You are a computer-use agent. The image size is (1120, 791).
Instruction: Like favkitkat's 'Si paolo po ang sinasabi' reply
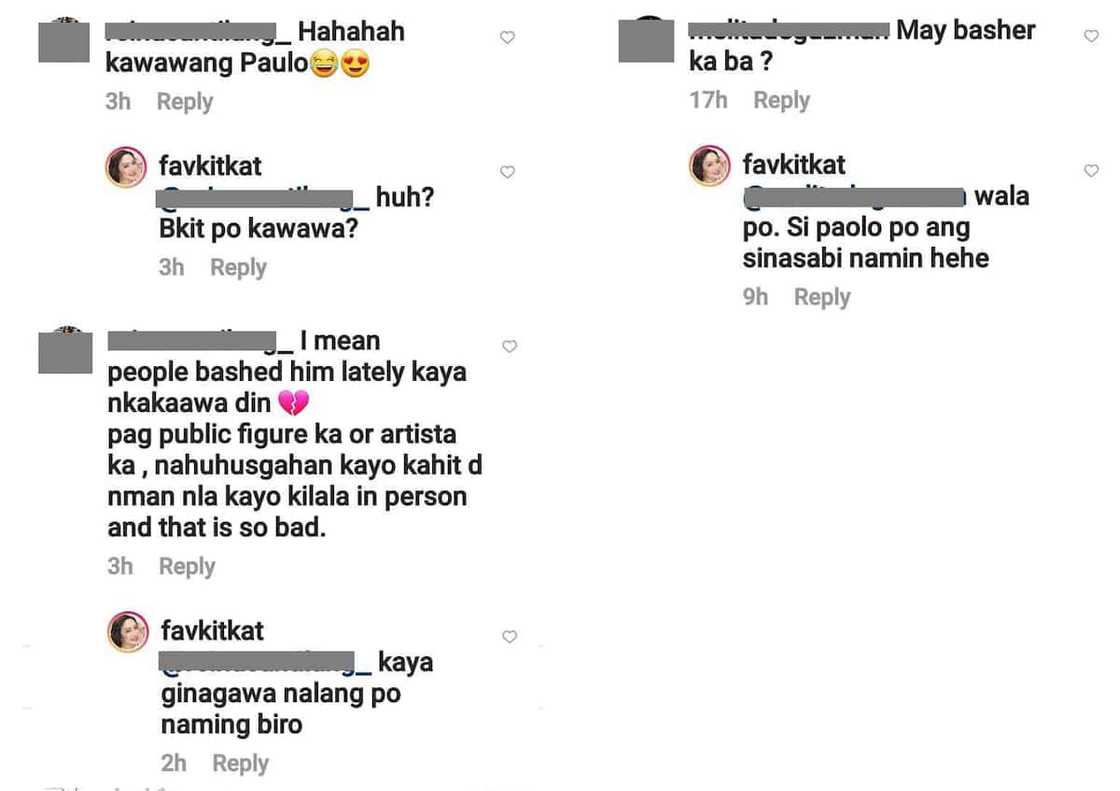coord(1091,170)
